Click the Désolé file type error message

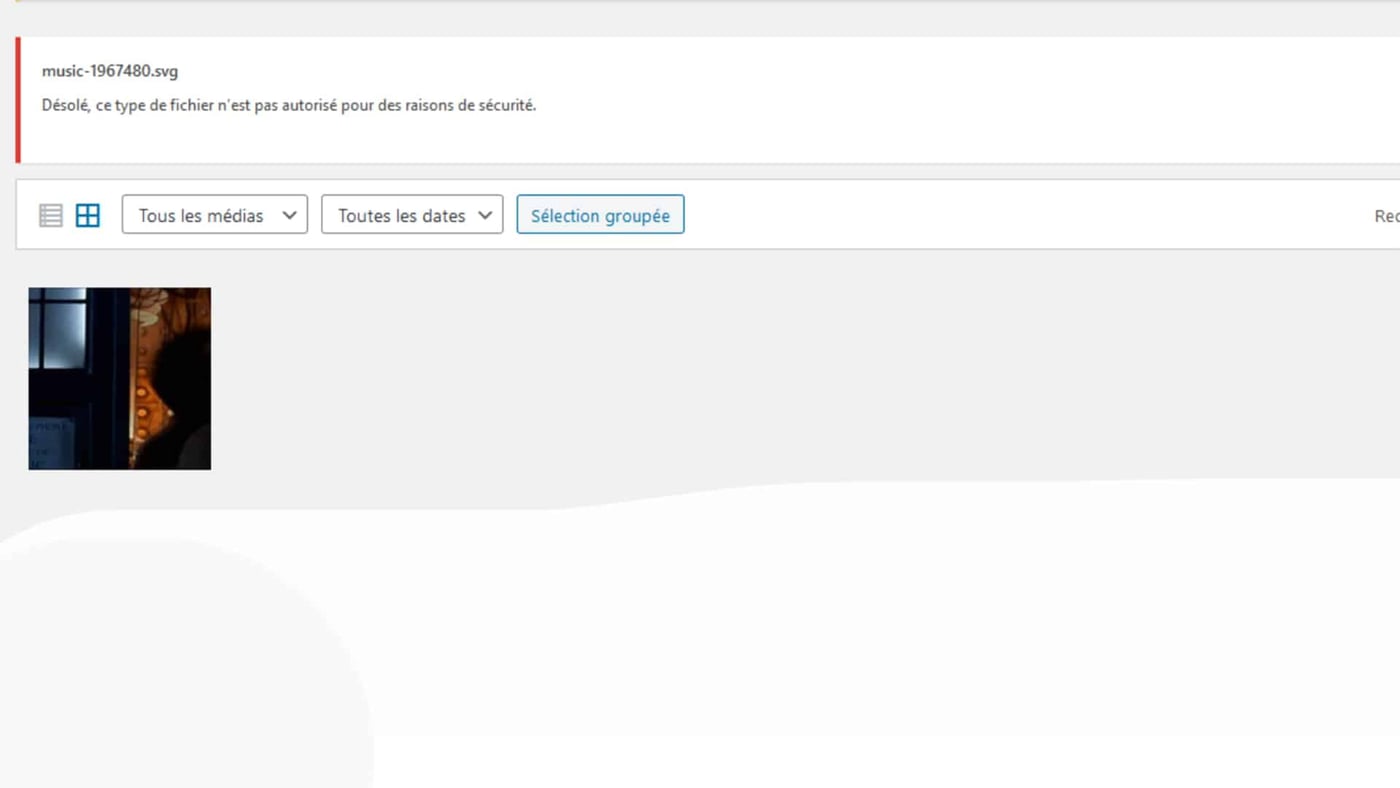point(288,105)
